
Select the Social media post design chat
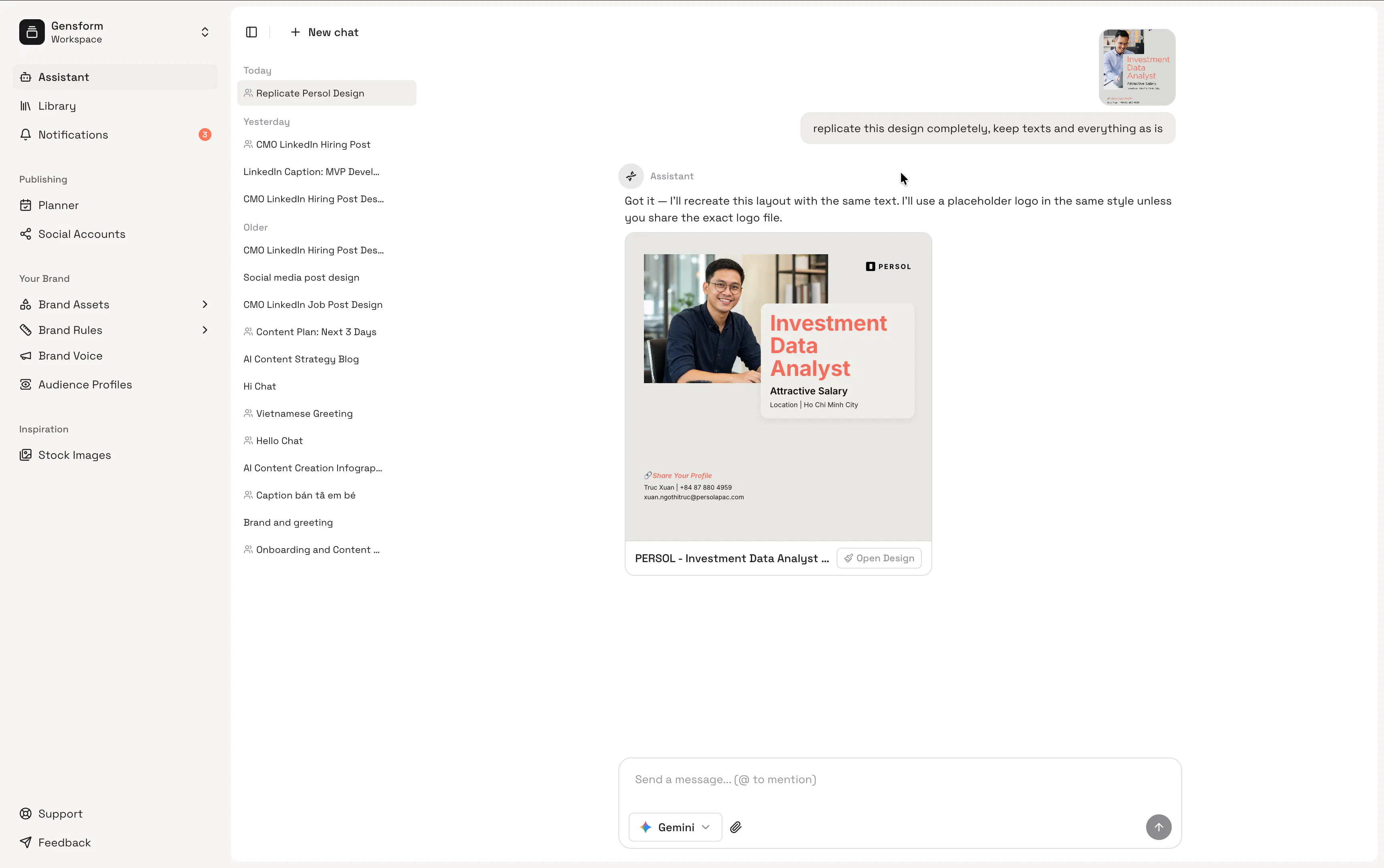click(327, 277)
